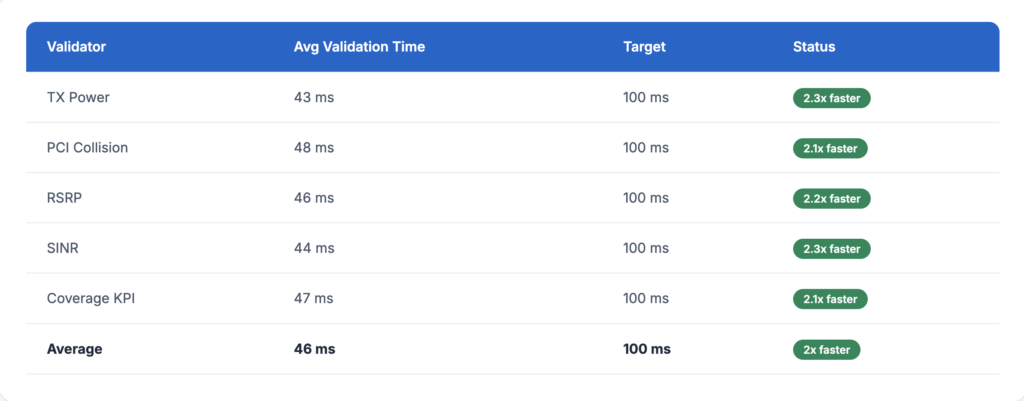Click the 44 ms validation time value
The width and height of the screenshot is (1024, 401).
tap(314, 248)
